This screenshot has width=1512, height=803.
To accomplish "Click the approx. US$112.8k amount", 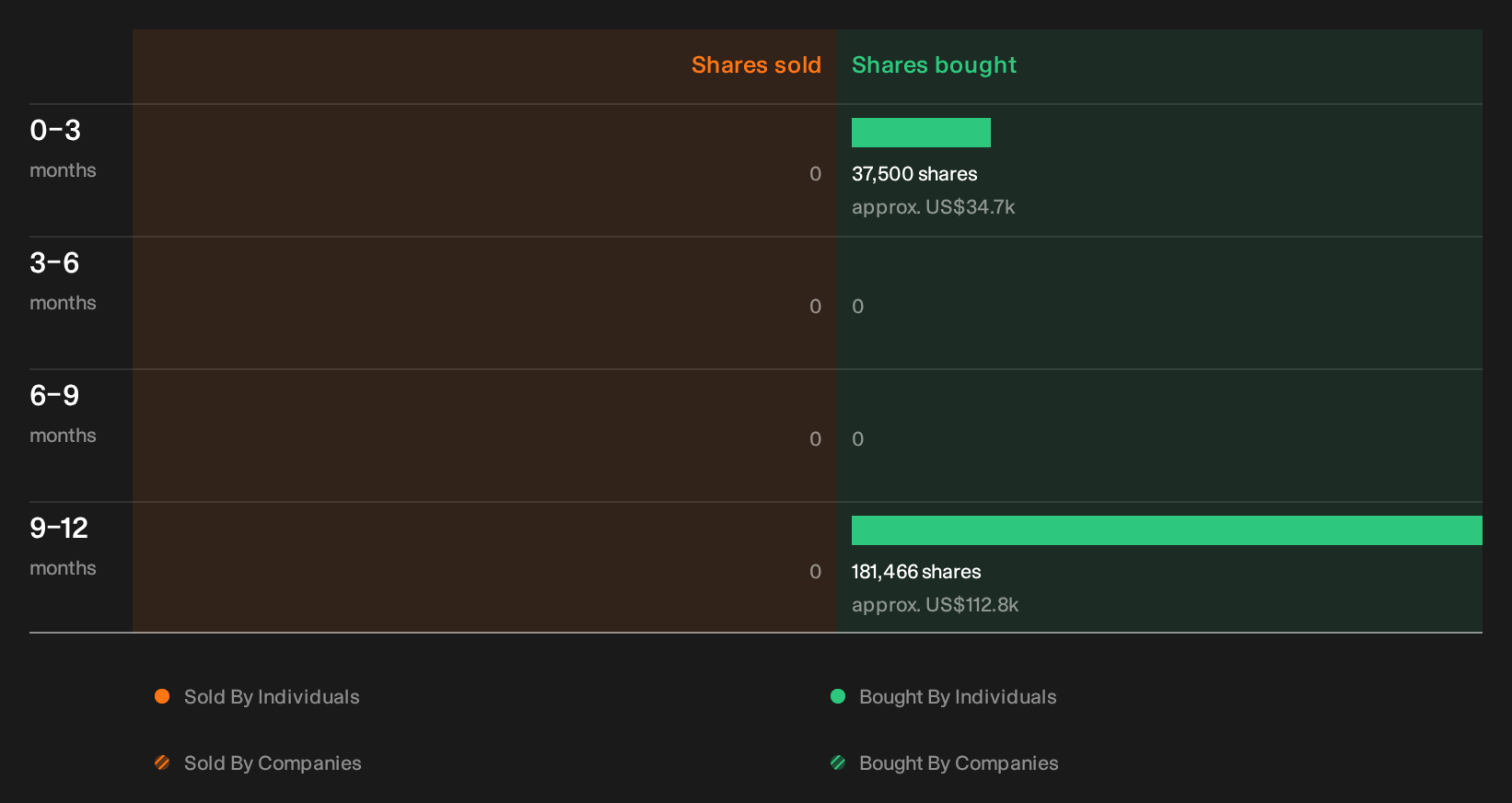I will (x=935, y=605).
